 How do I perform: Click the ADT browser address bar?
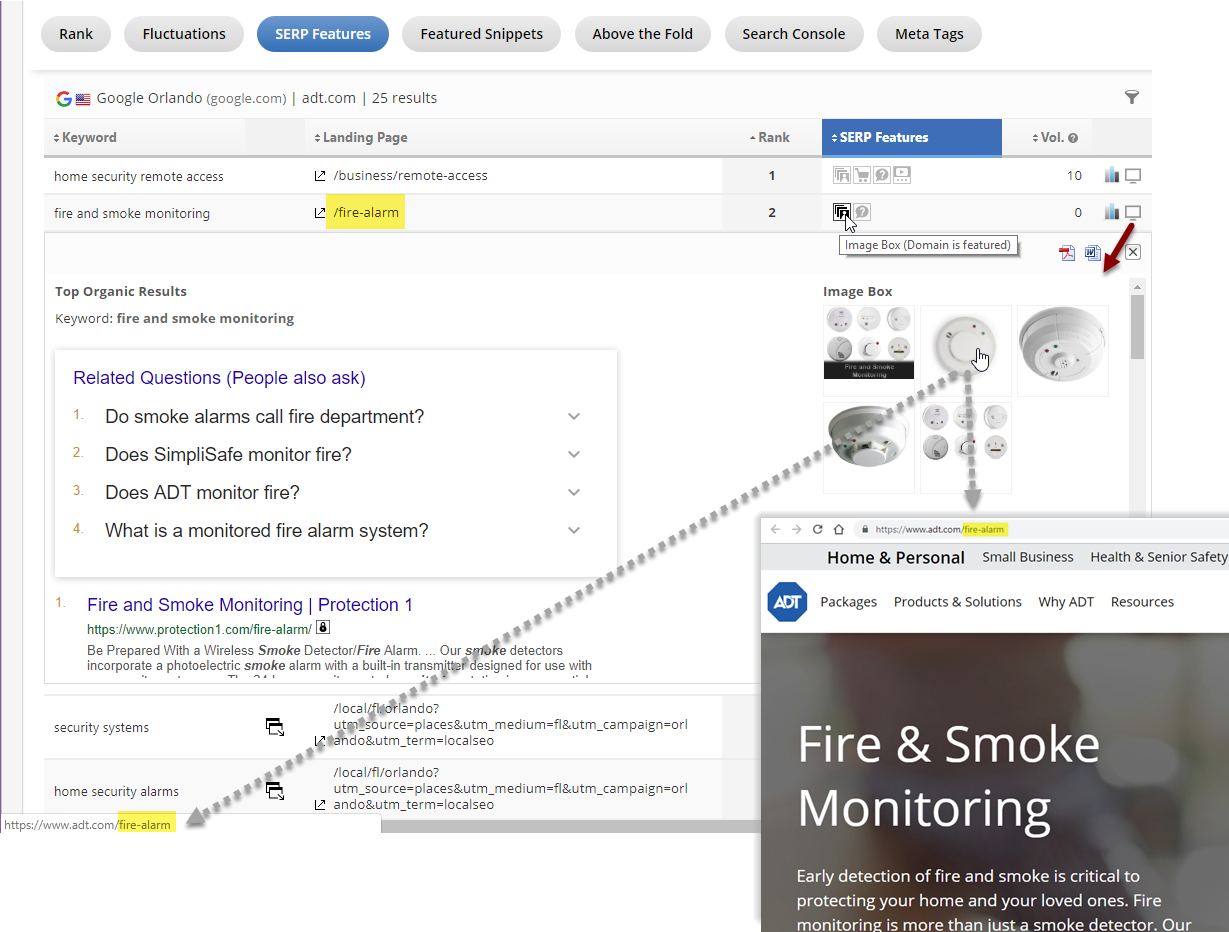point(1040,529)
